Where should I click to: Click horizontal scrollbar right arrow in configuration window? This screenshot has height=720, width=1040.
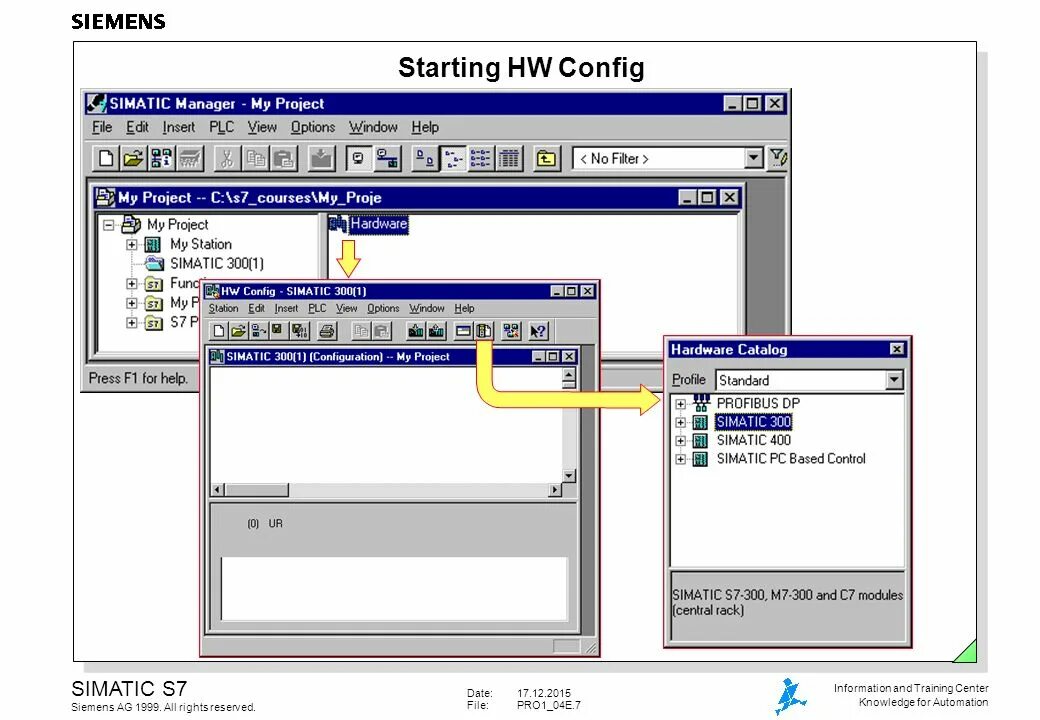click(554, 490)
